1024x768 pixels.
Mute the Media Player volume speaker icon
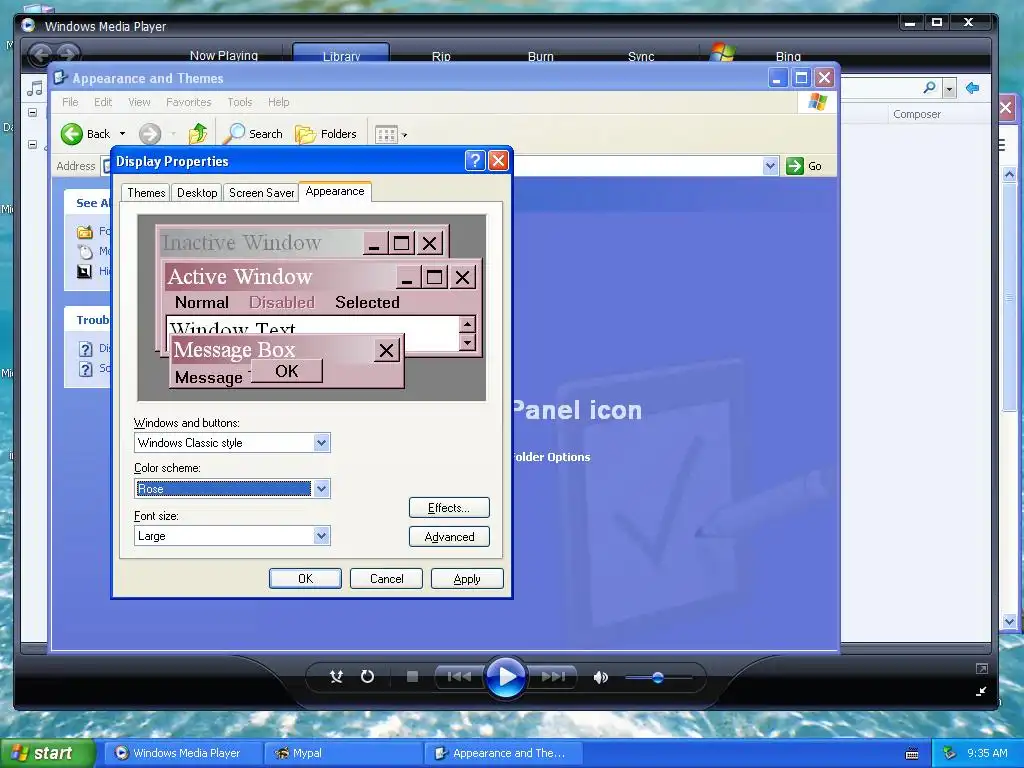pyautogui.click(x=601, y=677)
